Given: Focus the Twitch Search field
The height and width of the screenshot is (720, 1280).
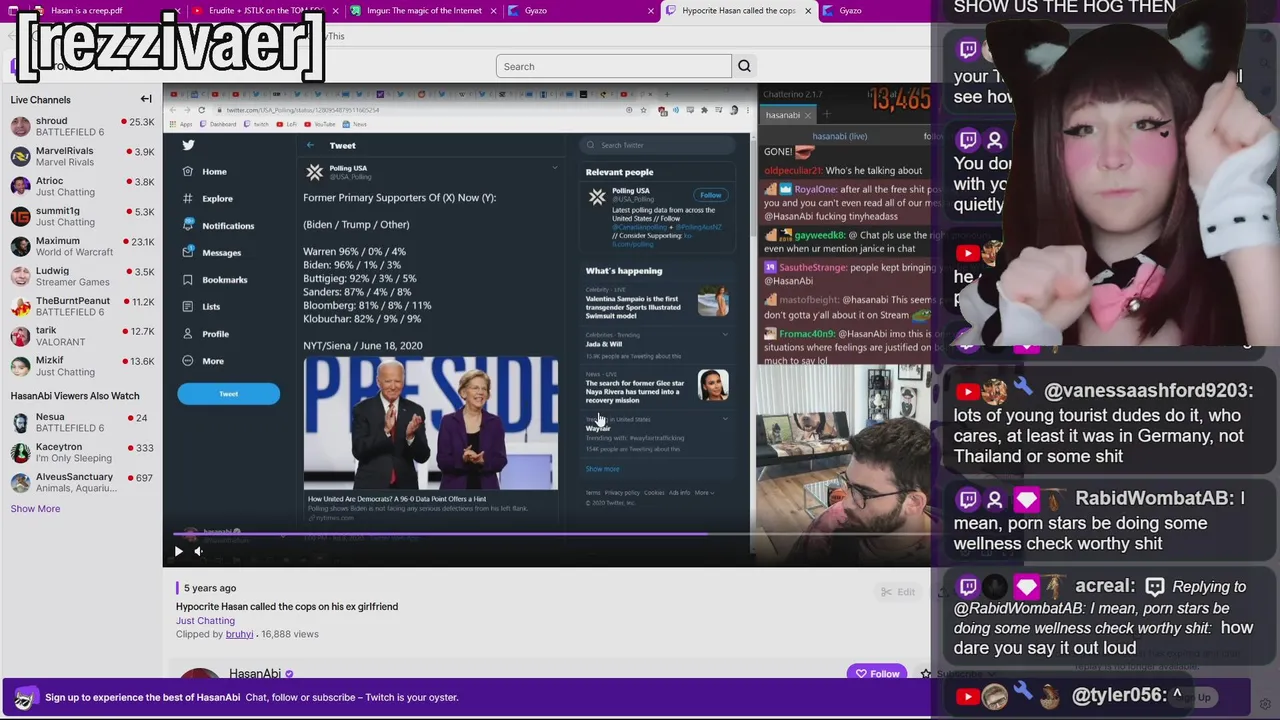Looking at the screenshot, I should tap(613, 66).
